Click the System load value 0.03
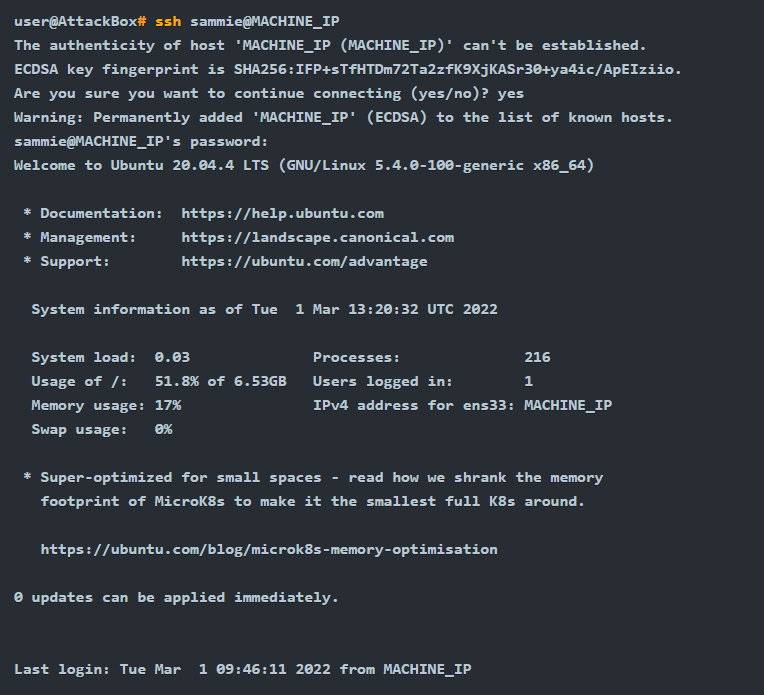The image size is (764, 695). coord(172,357)
